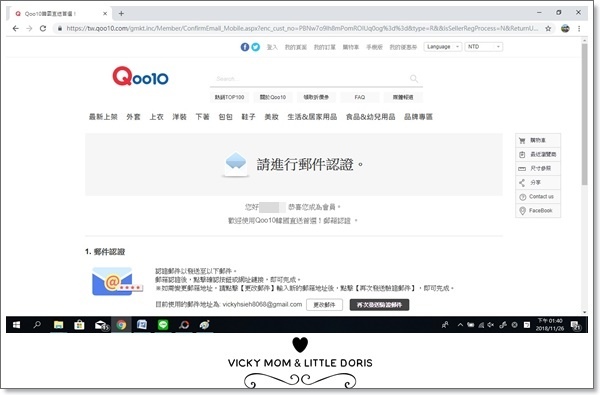This screenshot has height=395, width=600.
Task: Open the LINE app from the taskbar
Action: (x=163, y=325)
